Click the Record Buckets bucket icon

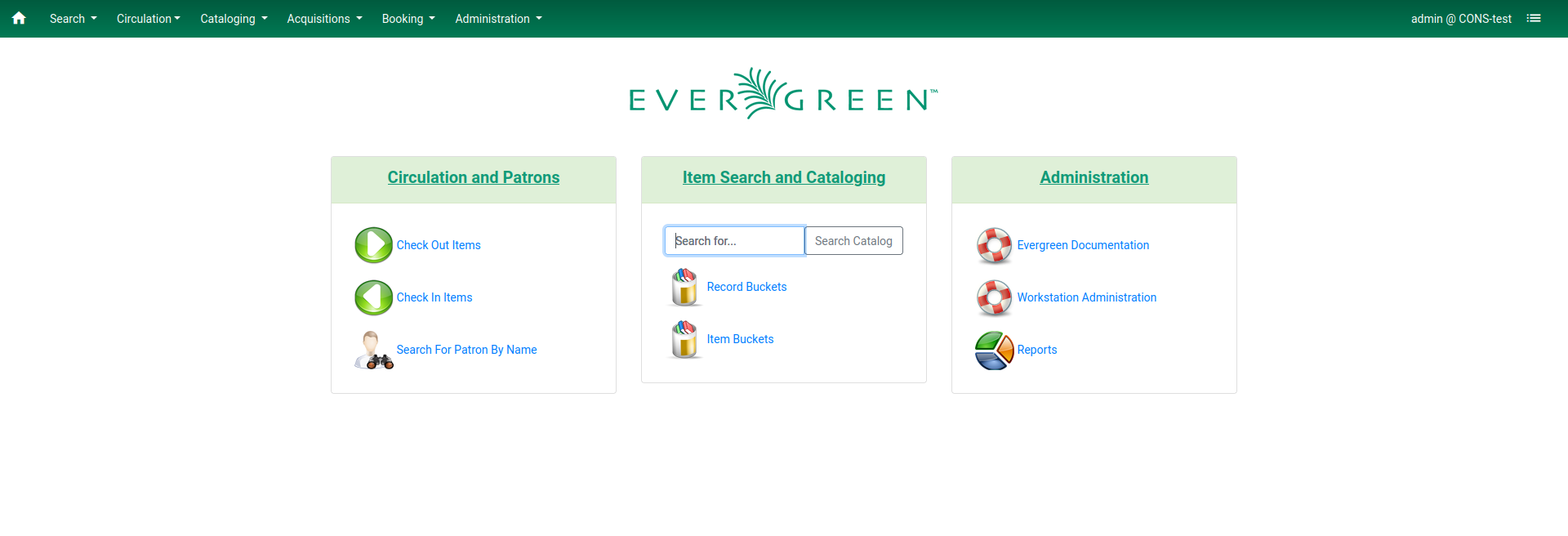(x=684, y=287)
